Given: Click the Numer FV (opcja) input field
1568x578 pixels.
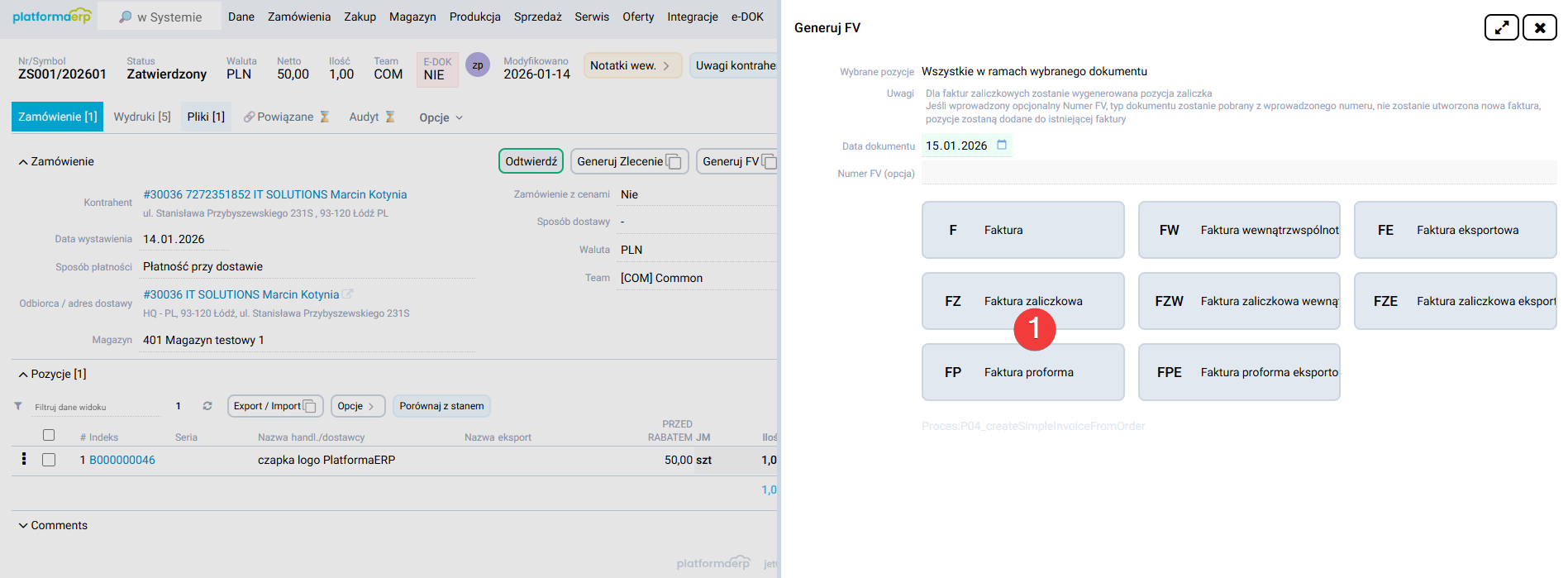Looking at the screenshot, I should pyautogui.click(x=1238, y=173).
